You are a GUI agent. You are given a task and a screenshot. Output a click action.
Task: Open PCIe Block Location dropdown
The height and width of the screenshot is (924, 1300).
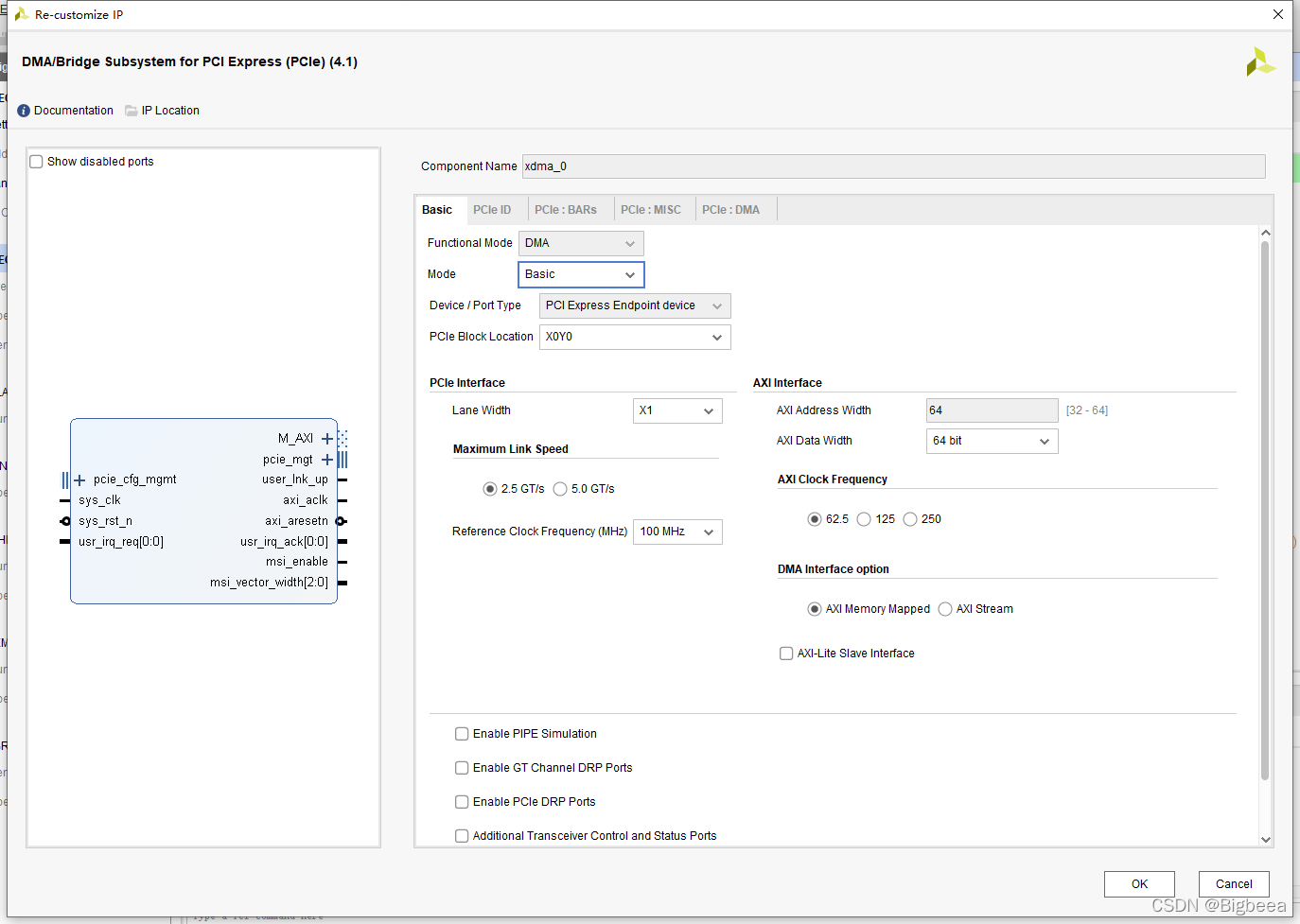[x=635, y=337]
